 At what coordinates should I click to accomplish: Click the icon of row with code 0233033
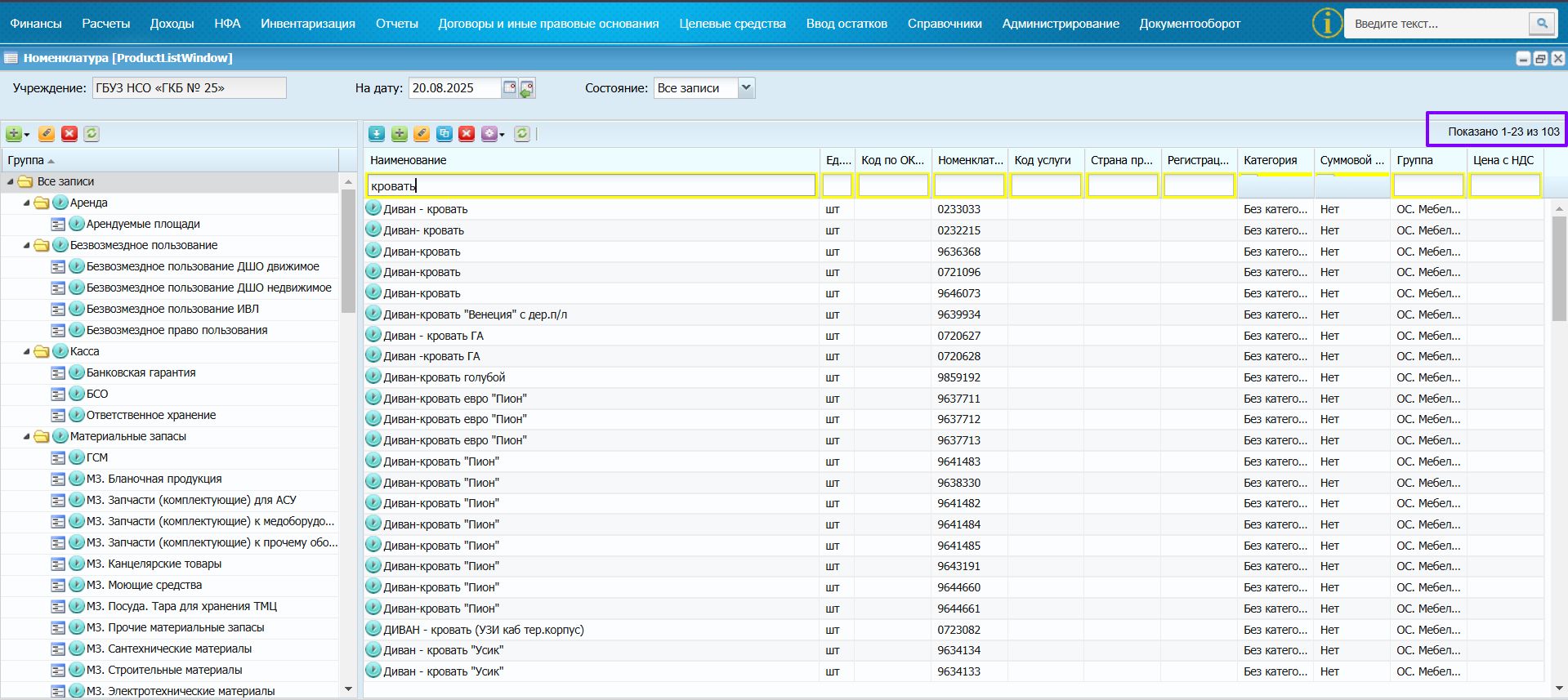373,208
